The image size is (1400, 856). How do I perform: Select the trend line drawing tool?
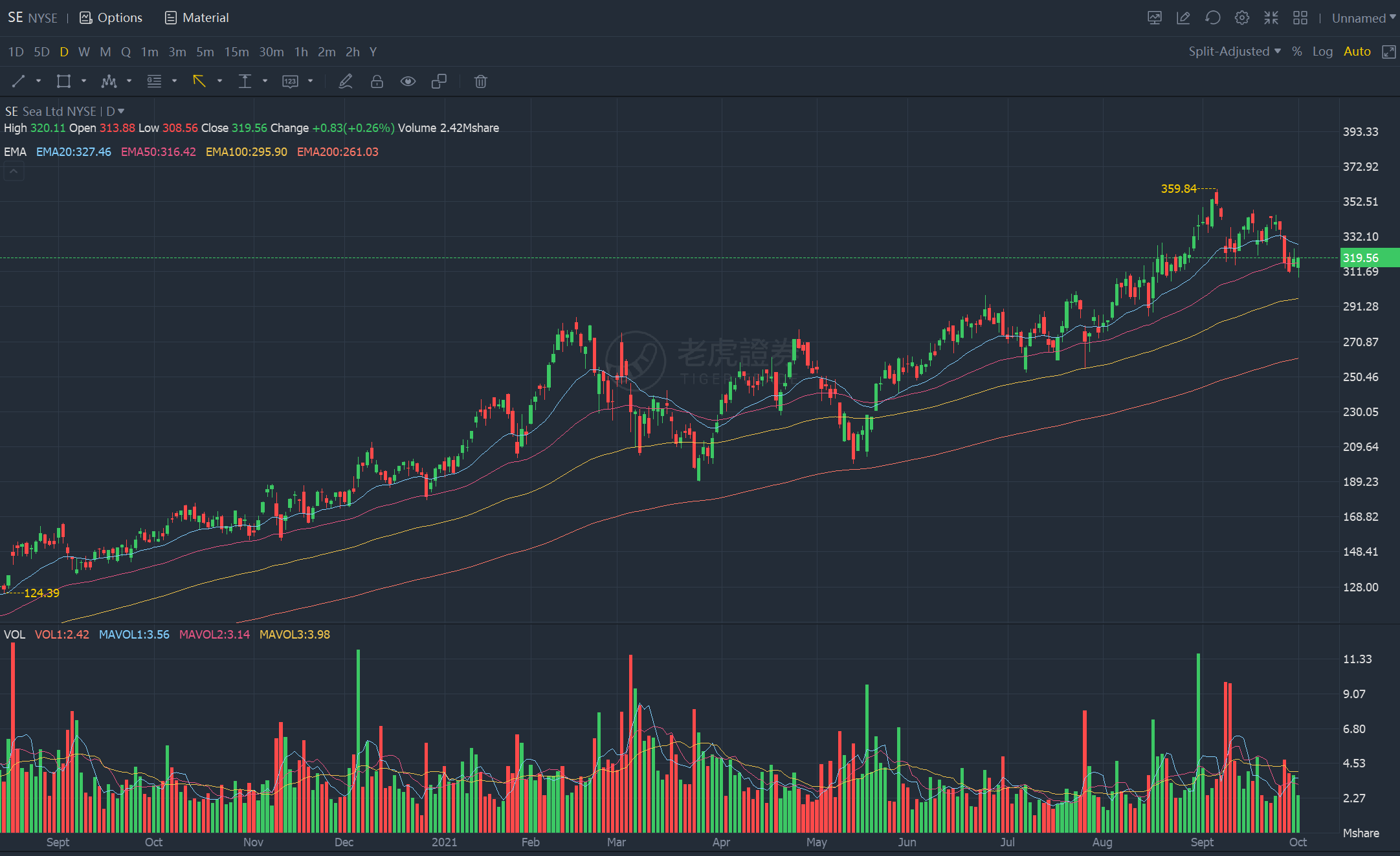coord(18,82)
